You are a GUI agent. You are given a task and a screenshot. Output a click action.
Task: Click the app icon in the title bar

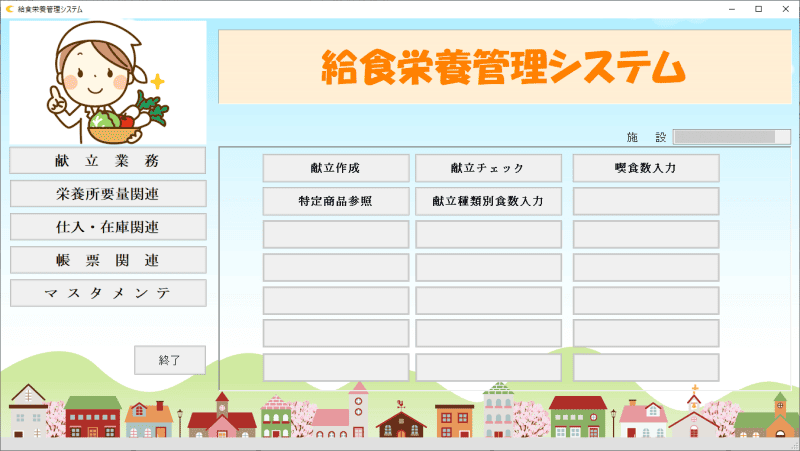coord(10,9)
